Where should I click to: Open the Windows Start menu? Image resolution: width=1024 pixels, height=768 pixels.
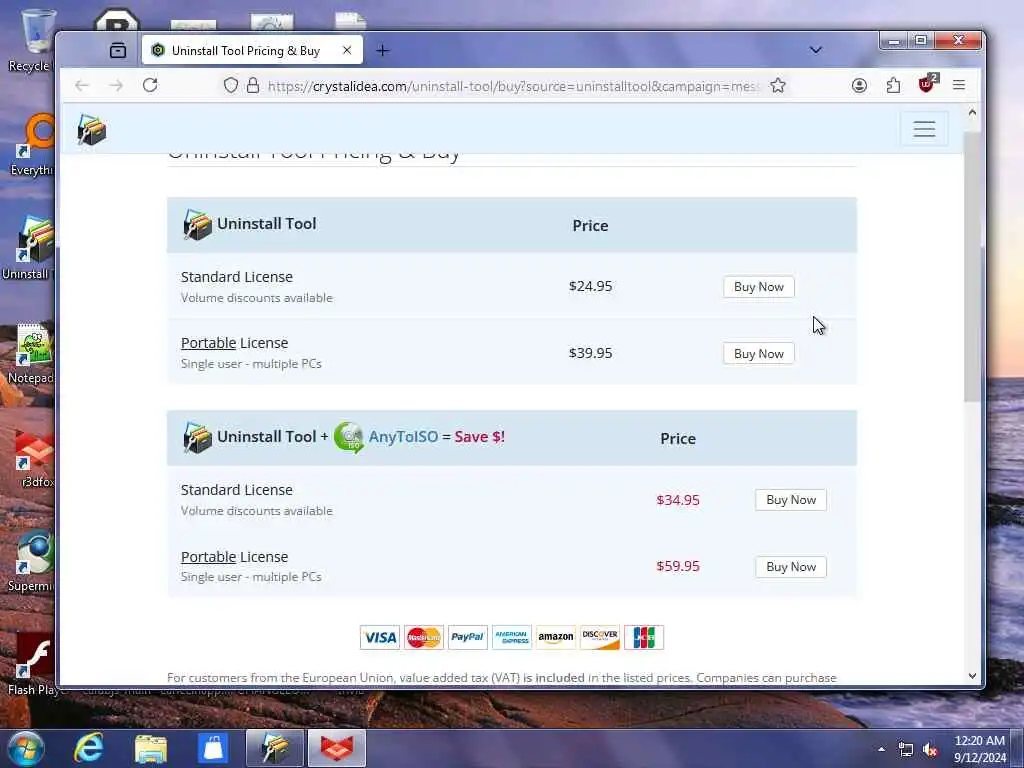(x=26, y=748)
